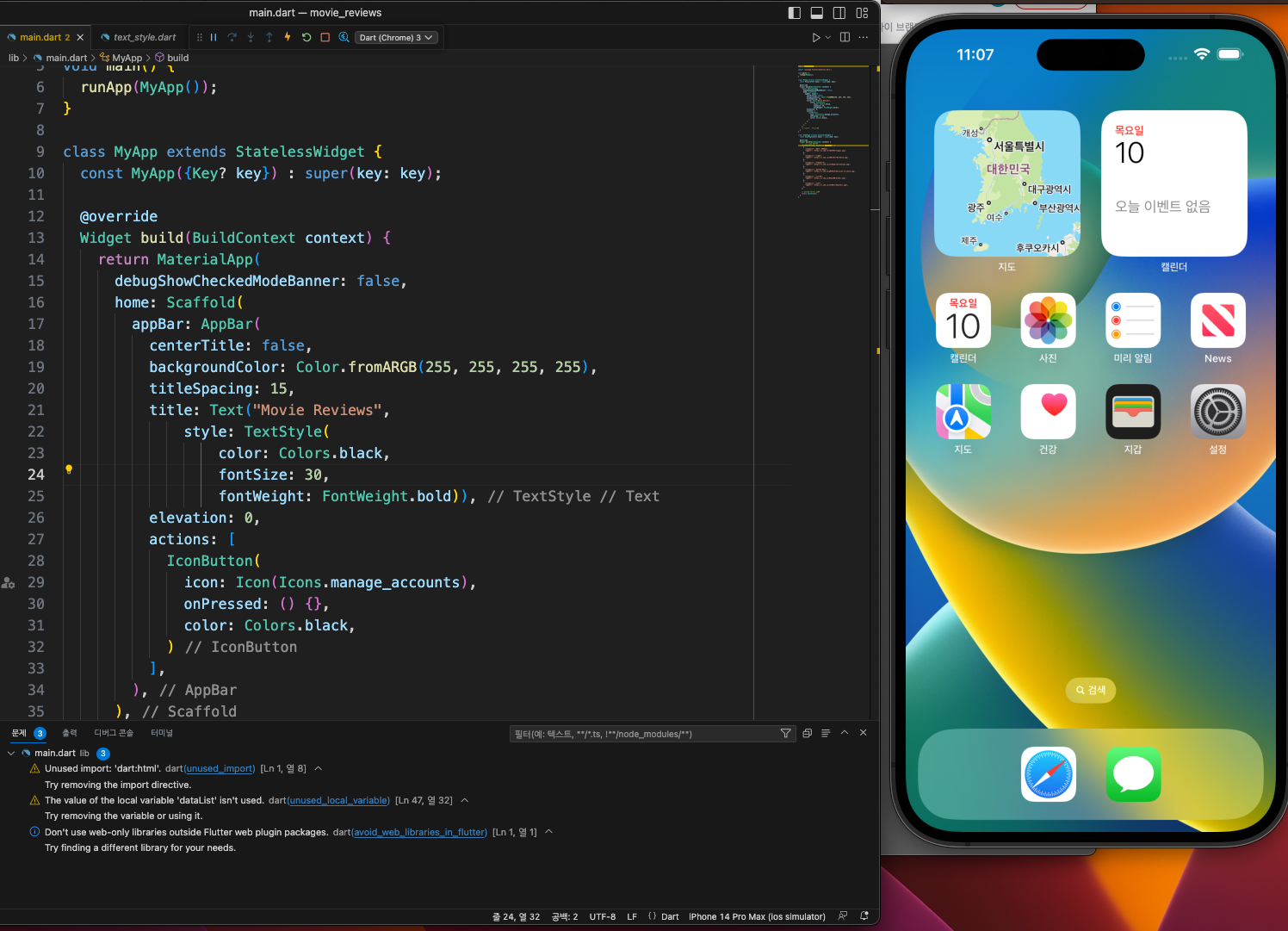The width and height of the screenshot is (1288, 931).
Task: Click the feedback icon in the status bar
Action: pos(843,916)
